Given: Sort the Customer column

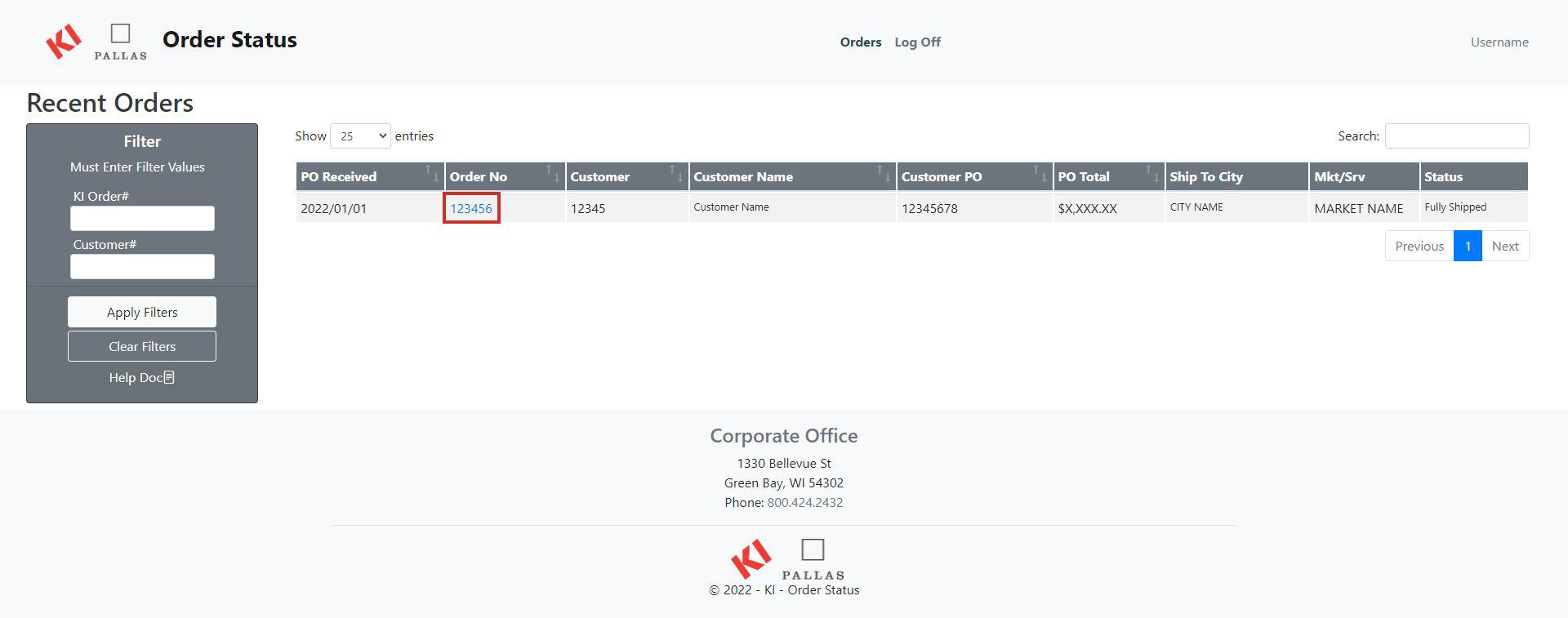Looking at the screenshot, I should [676, 173].
